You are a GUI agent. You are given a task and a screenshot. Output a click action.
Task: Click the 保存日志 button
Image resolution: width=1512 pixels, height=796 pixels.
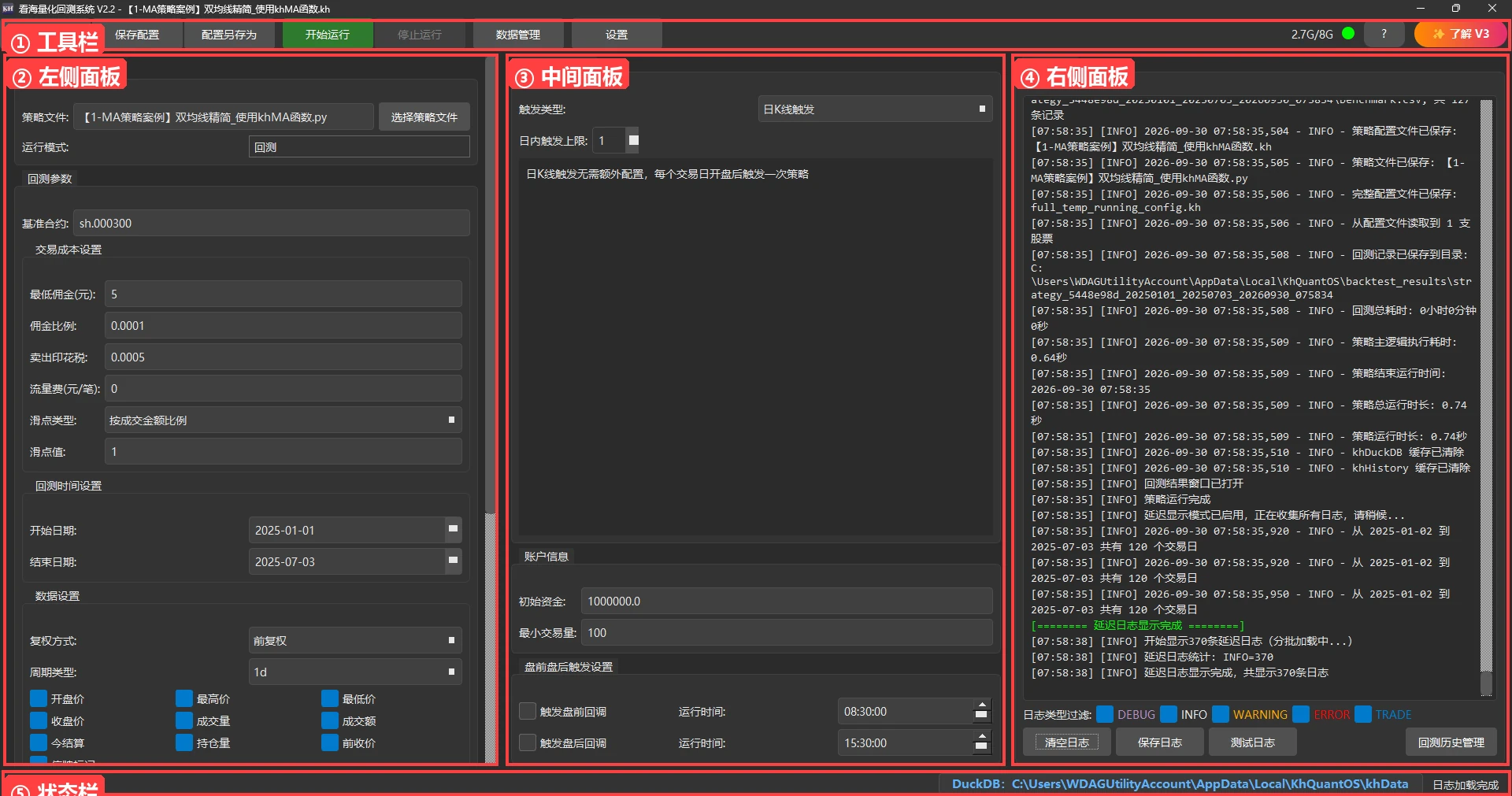pyautogui.click(x=1160, y=742)
